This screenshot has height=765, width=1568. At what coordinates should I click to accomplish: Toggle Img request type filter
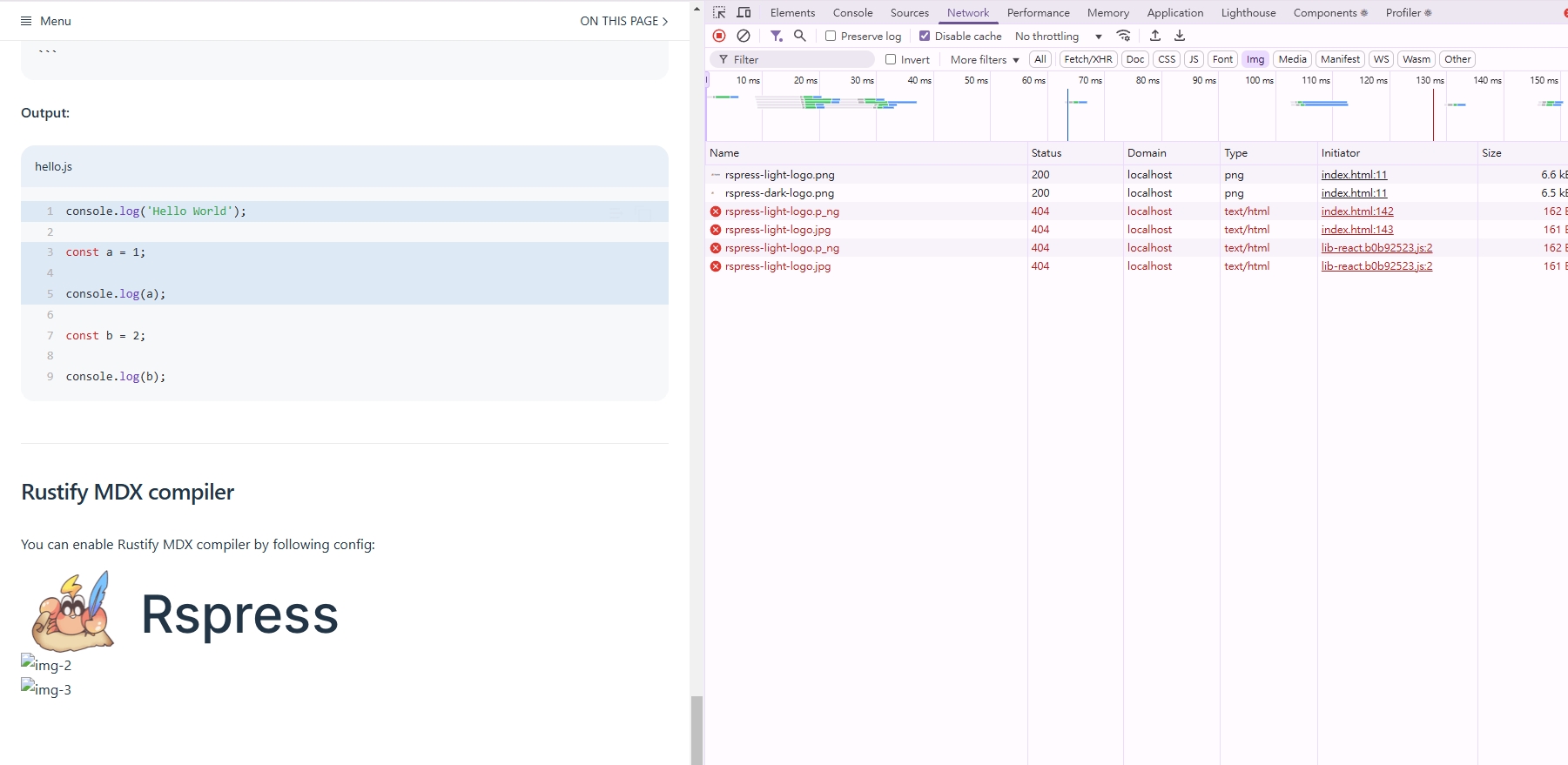[1255, 59]
